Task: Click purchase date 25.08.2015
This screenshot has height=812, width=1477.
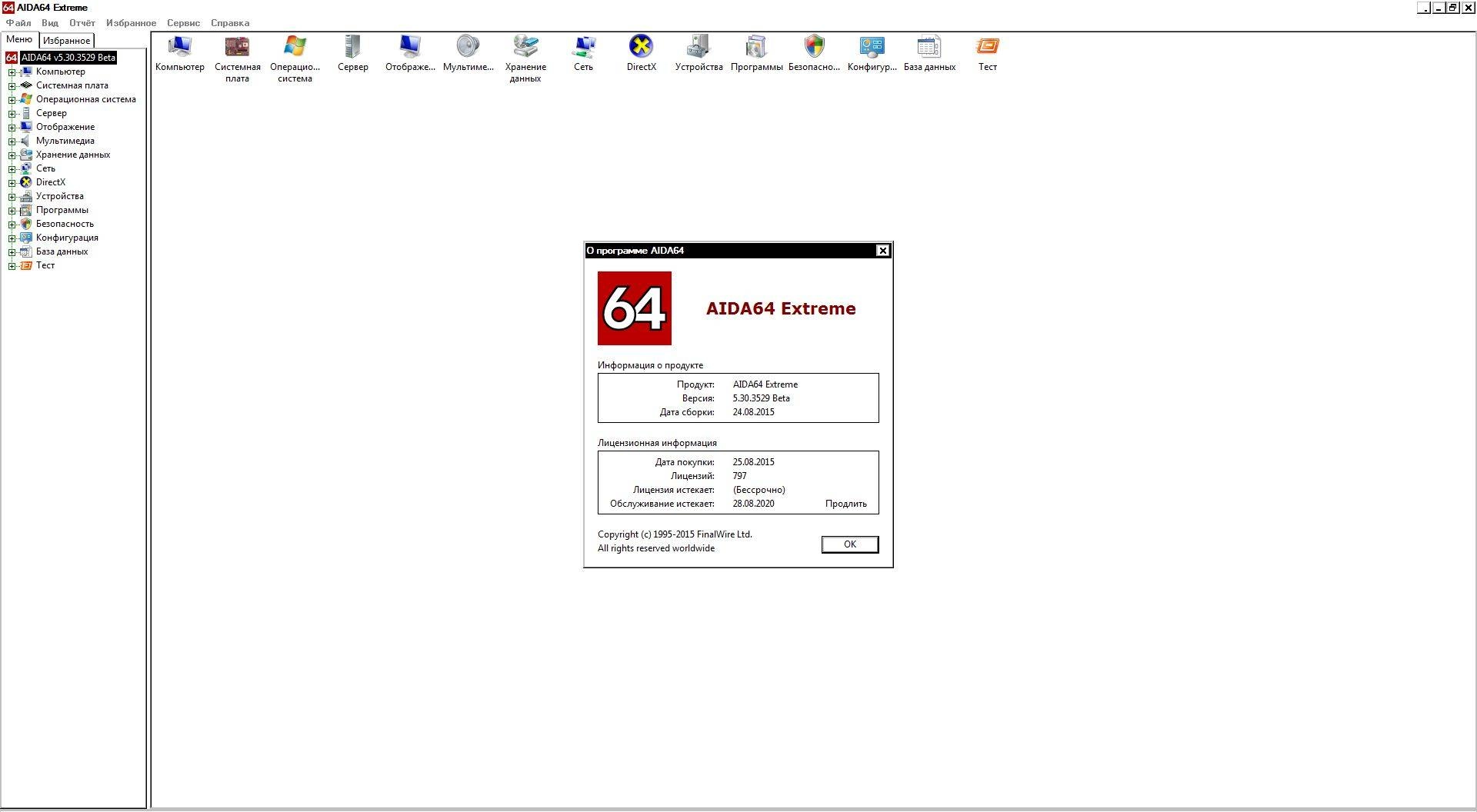Action: (x=753, y=462)
